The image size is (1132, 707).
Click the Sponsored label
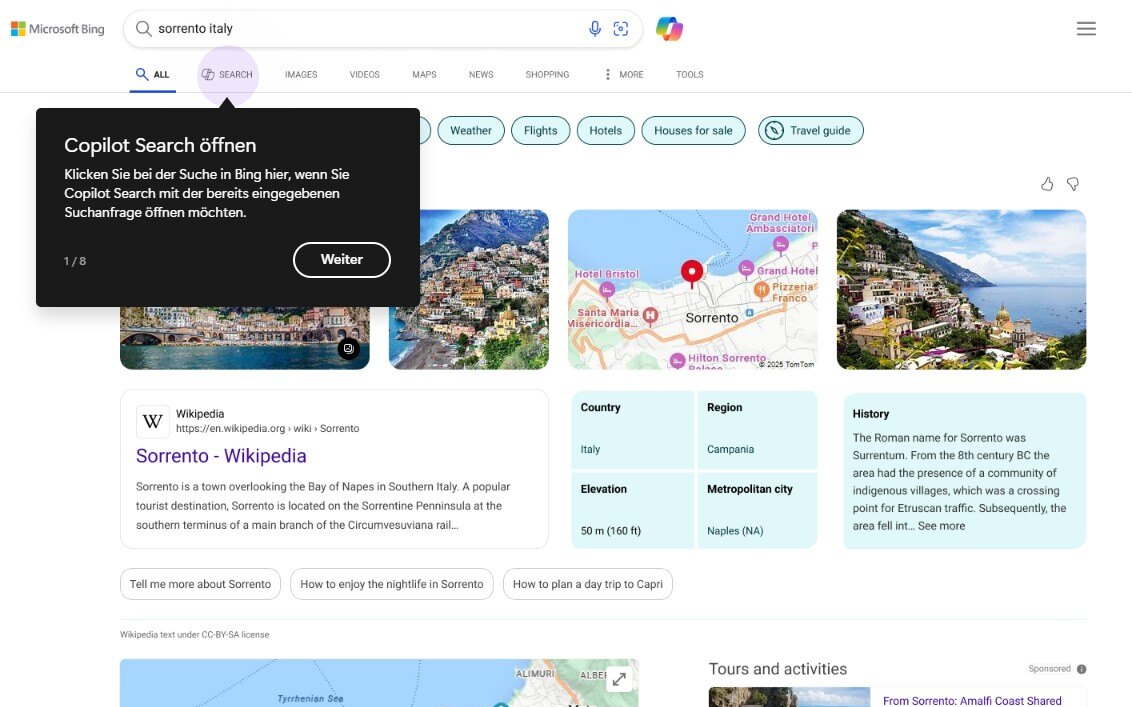click(x=1049, y=669)
